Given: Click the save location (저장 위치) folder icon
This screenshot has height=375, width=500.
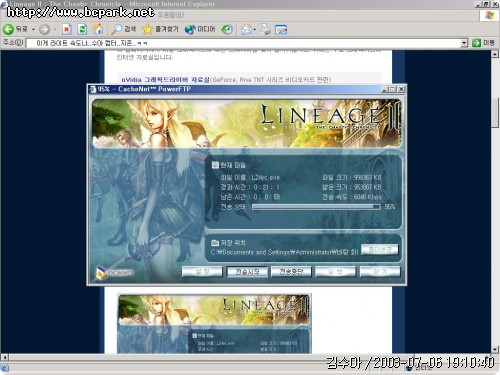Looking at the screenshot, I should coord(215,242).
